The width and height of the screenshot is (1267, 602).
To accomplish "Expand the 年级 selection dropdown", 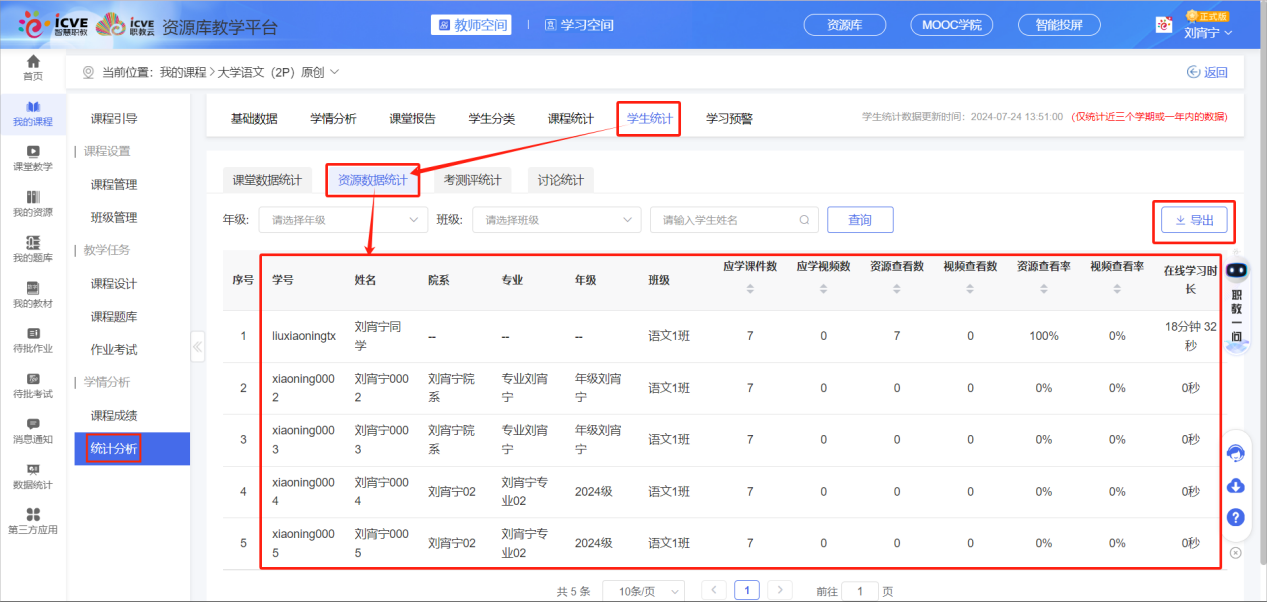I will (x=343, y=220).
